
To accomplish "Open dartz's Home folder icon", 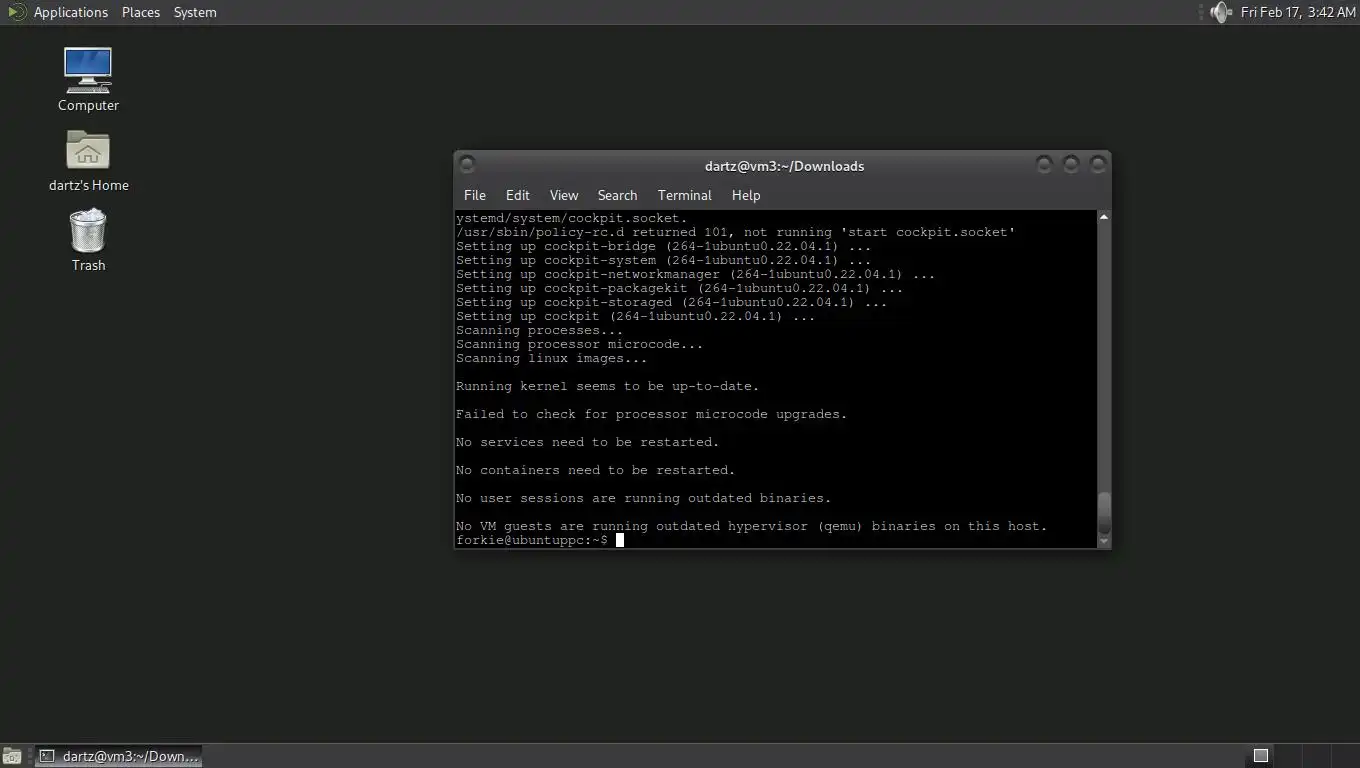I will tap(88, 160).
